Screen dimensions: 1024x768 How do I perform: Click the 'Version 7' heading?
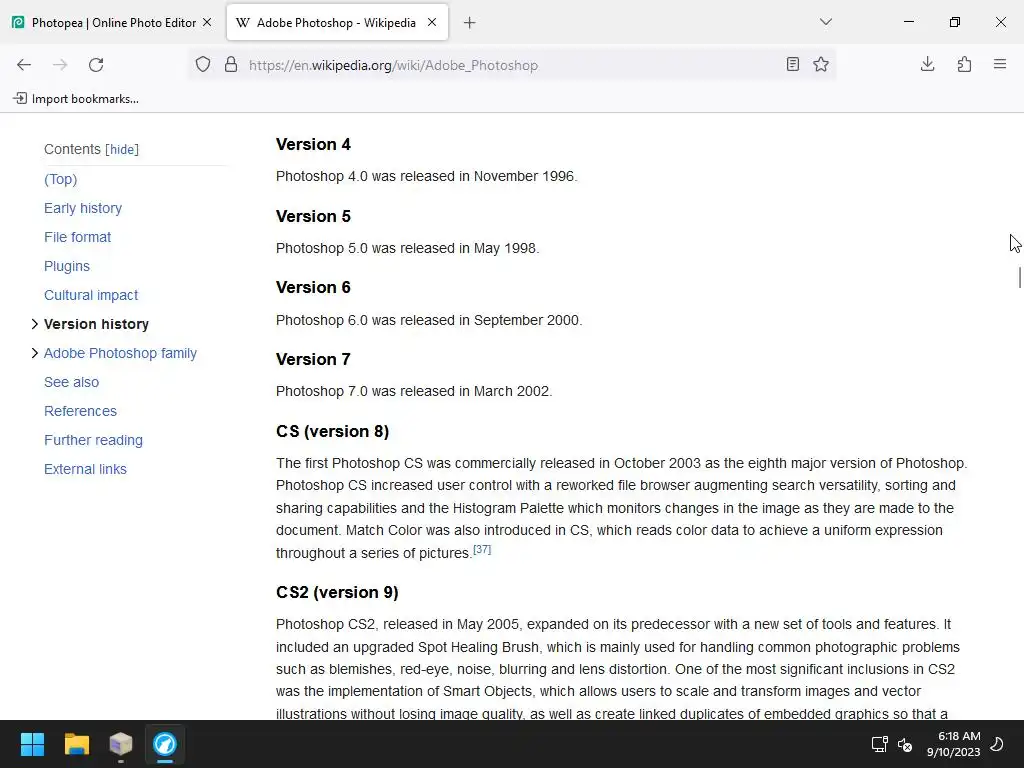pos(313,359)
